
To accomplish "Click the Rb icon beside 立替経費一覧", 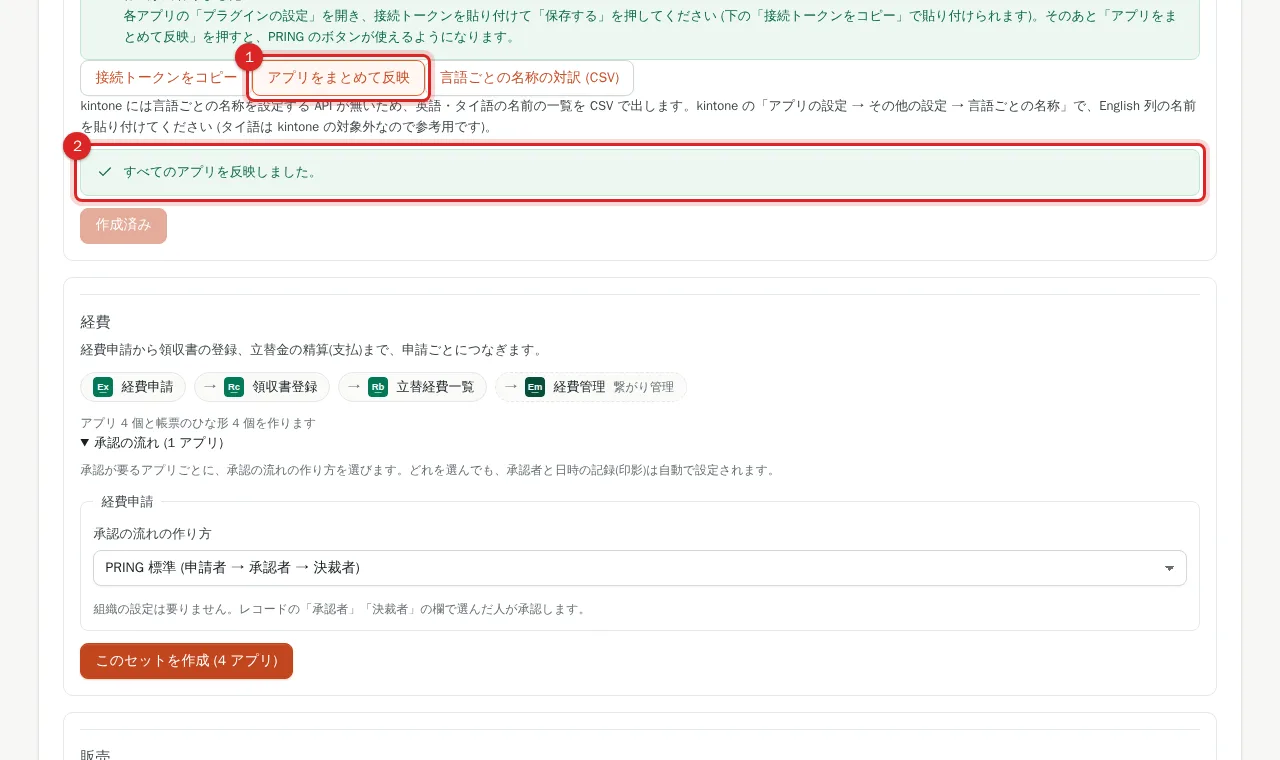I will 378,387.
